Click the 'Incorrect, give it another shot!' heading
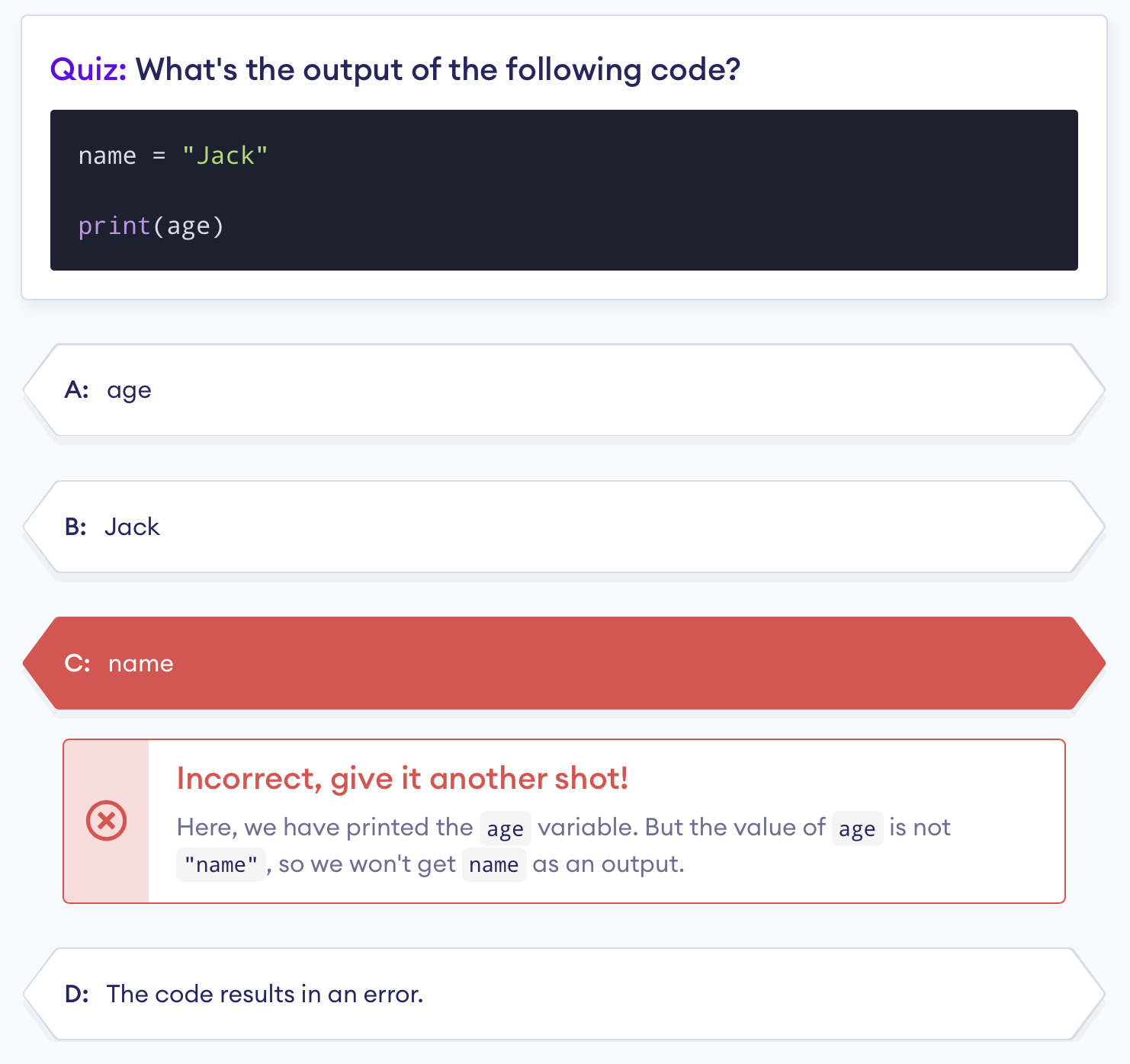The image size is (1130, 1064). pos(403,779)
